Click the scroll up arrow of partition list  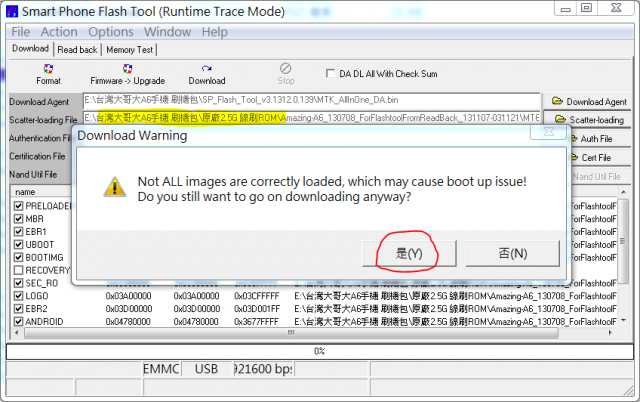pos(623,192)
